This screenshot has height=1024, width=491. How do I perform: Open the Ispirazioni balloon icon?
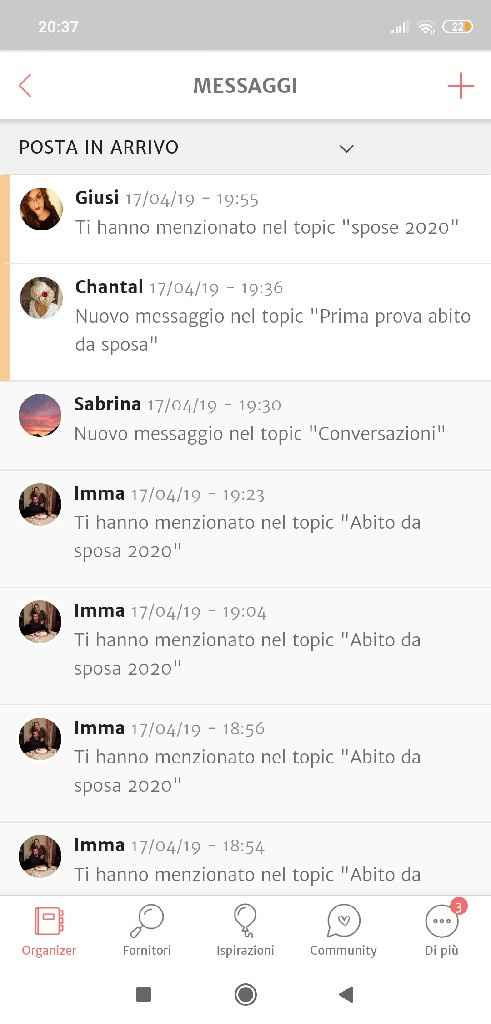coord(245,921)
